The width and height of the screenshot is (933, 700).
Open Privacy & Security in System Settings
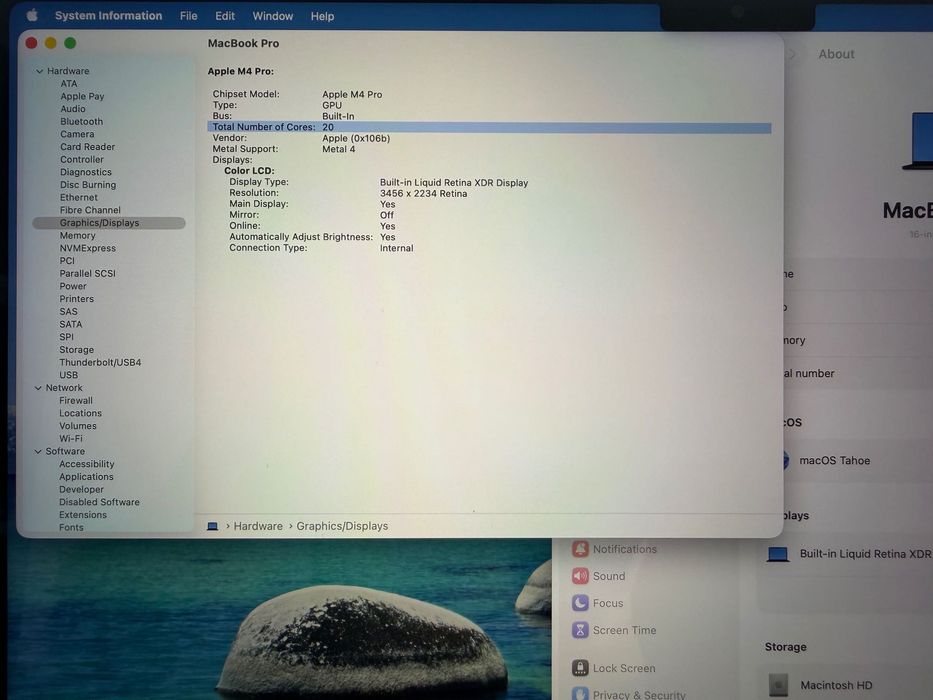pyautogui.click(x=628, y=695)
